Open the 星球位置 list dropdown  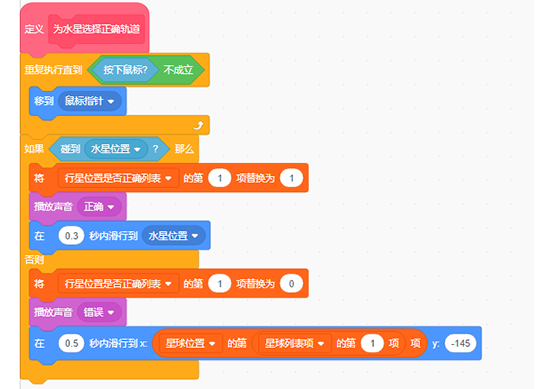190,343
